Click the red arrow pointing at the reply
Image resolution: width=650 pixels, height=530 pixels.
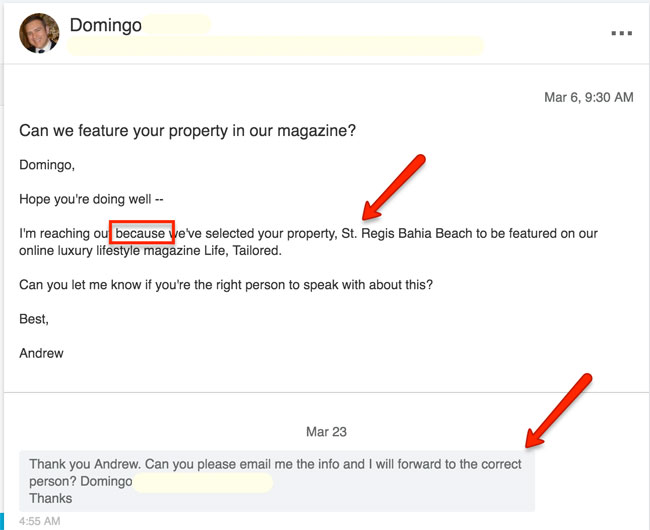[x=559, y=410]
